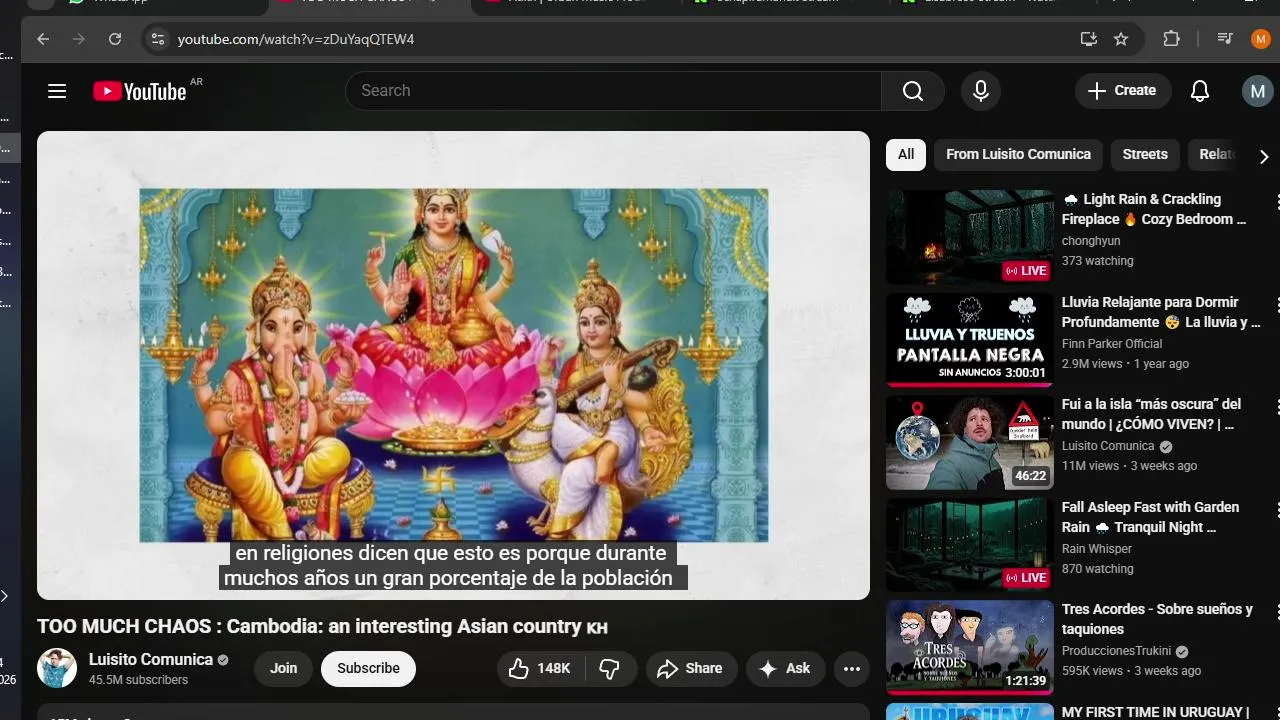
Task: Click the Create button
Action: point(1123,91)
